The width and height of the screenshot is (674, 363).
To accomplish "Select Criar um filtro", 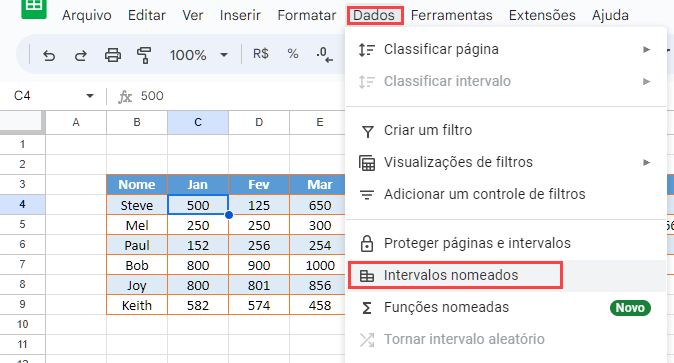I will click(506, 130).
